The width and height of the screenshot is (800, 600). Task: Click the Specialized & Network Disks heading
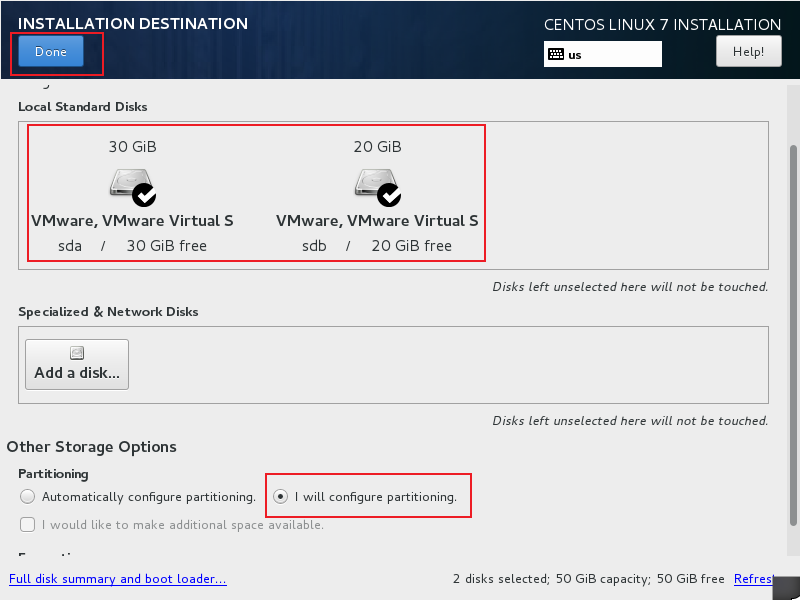click(108, 312)
